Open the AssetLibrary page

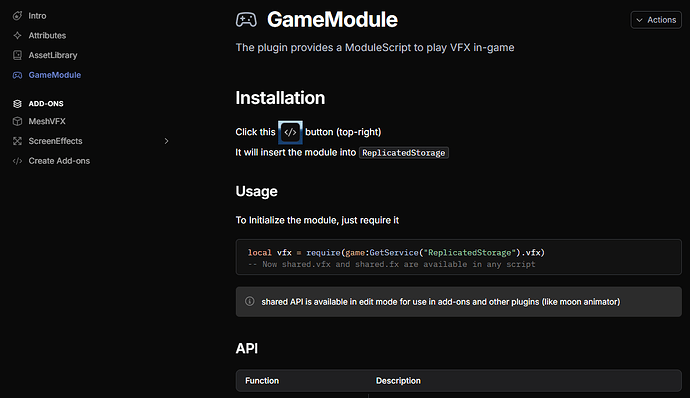(53, 55)
